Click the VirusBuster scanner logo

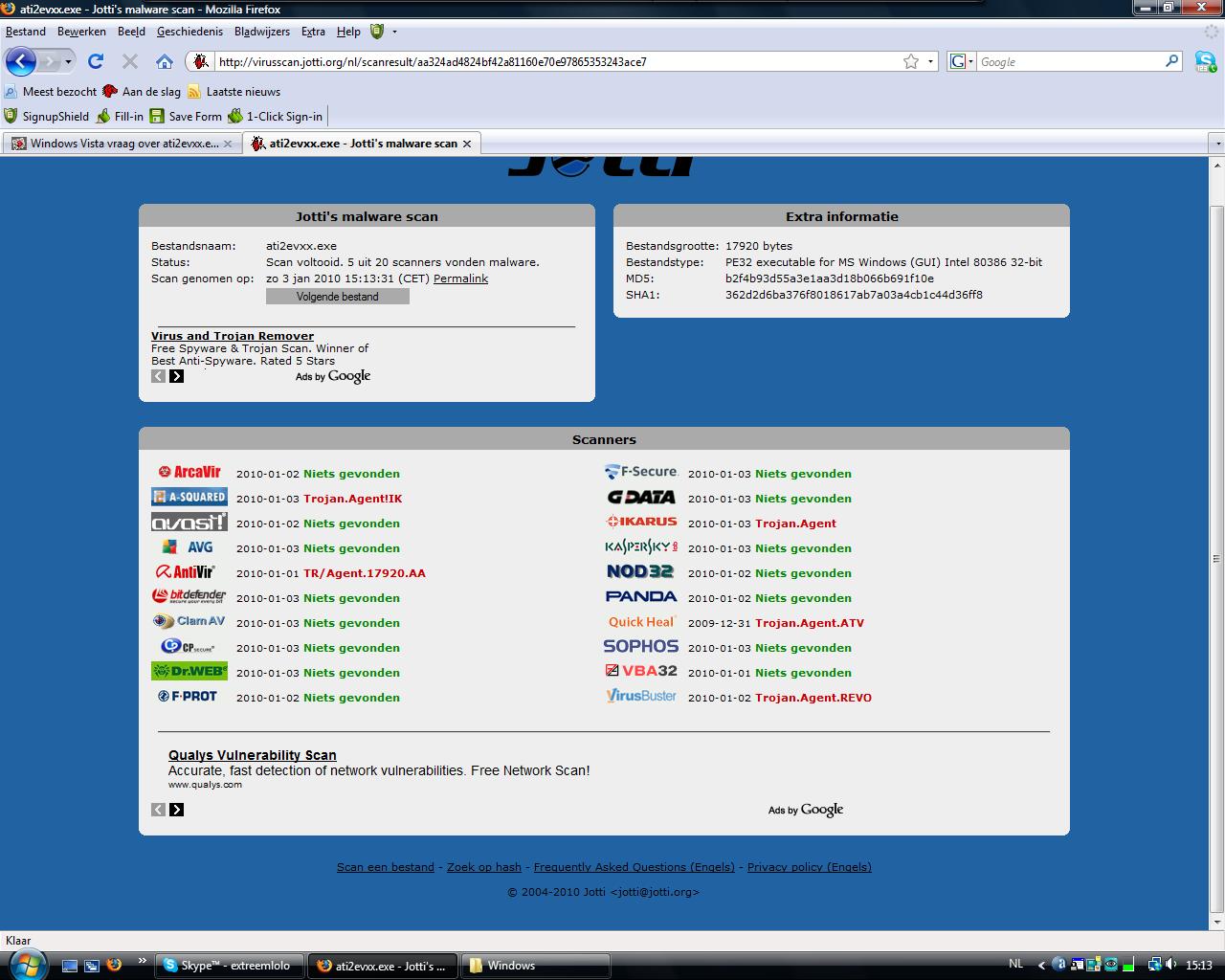tap(641, 696)
